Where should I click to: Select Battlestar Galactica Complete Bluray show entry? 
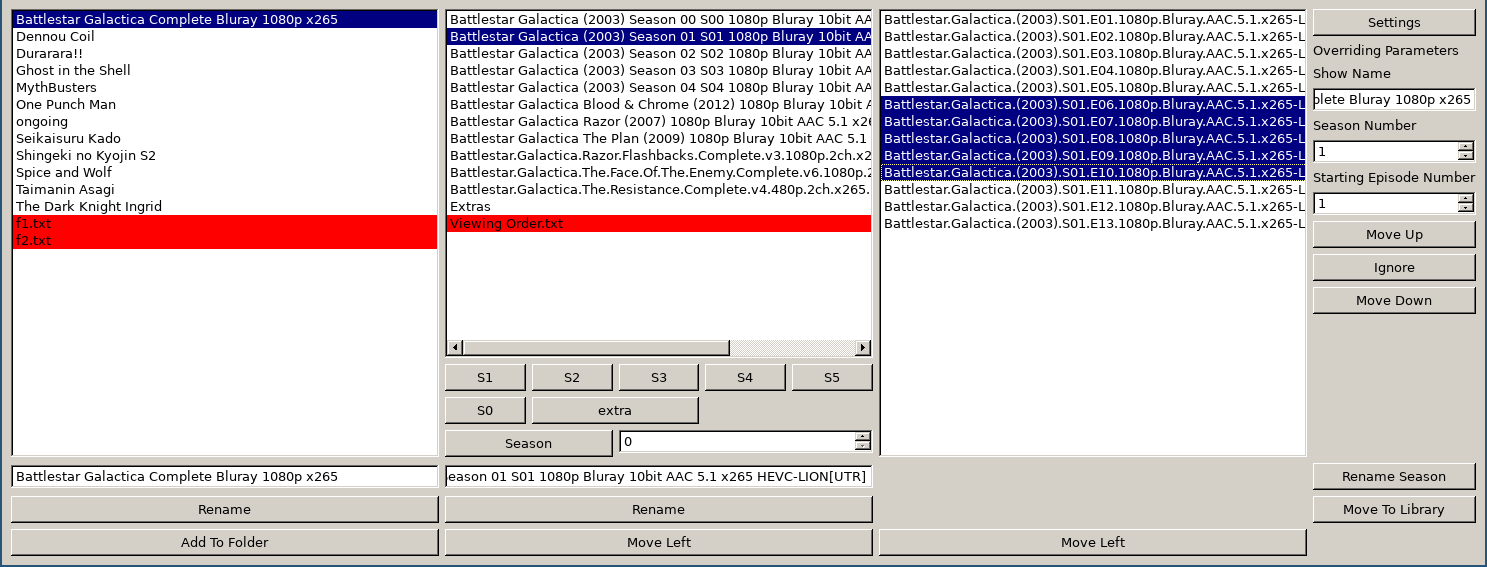click(225, 19)
